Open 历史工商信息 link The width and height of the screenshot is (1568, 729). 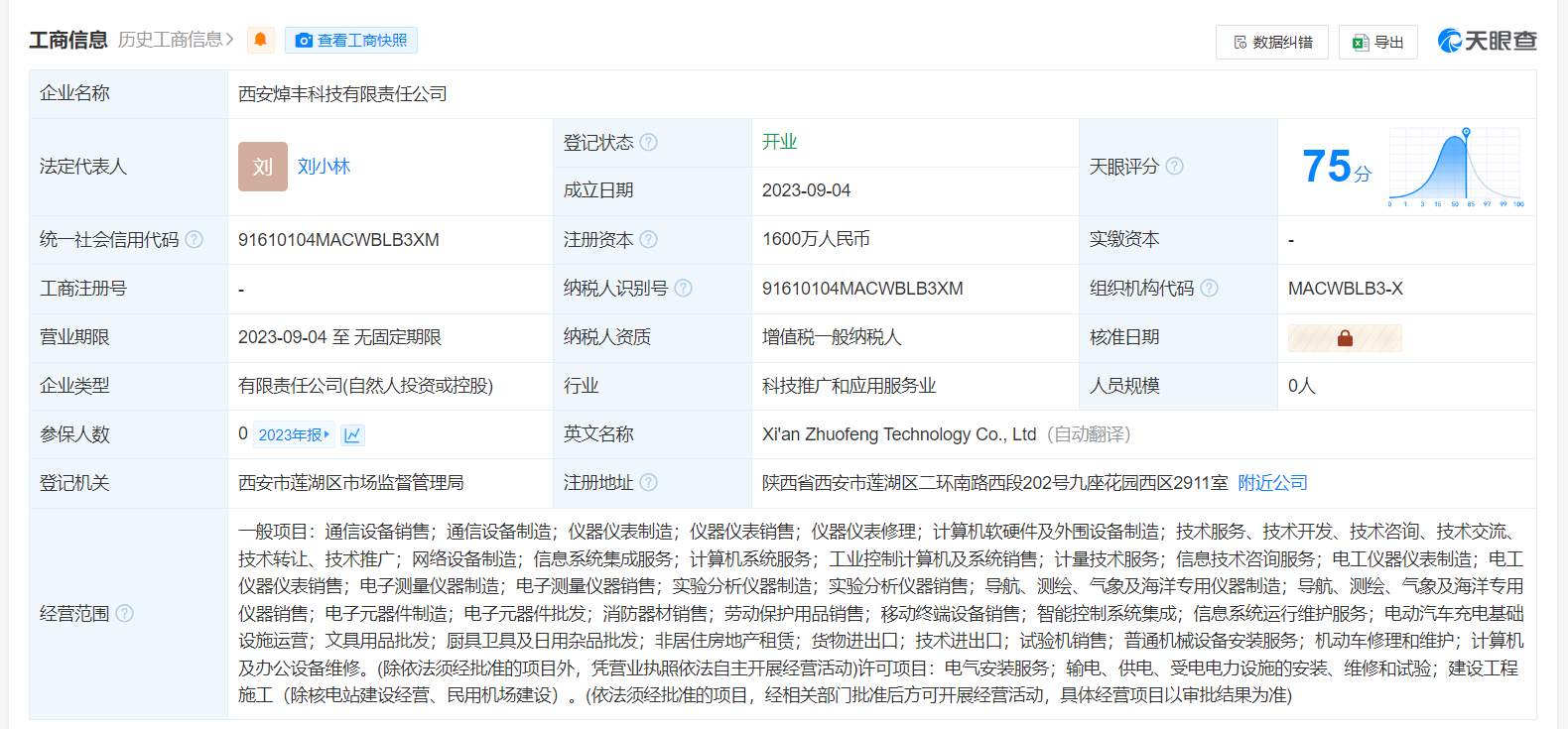(176, 40)
